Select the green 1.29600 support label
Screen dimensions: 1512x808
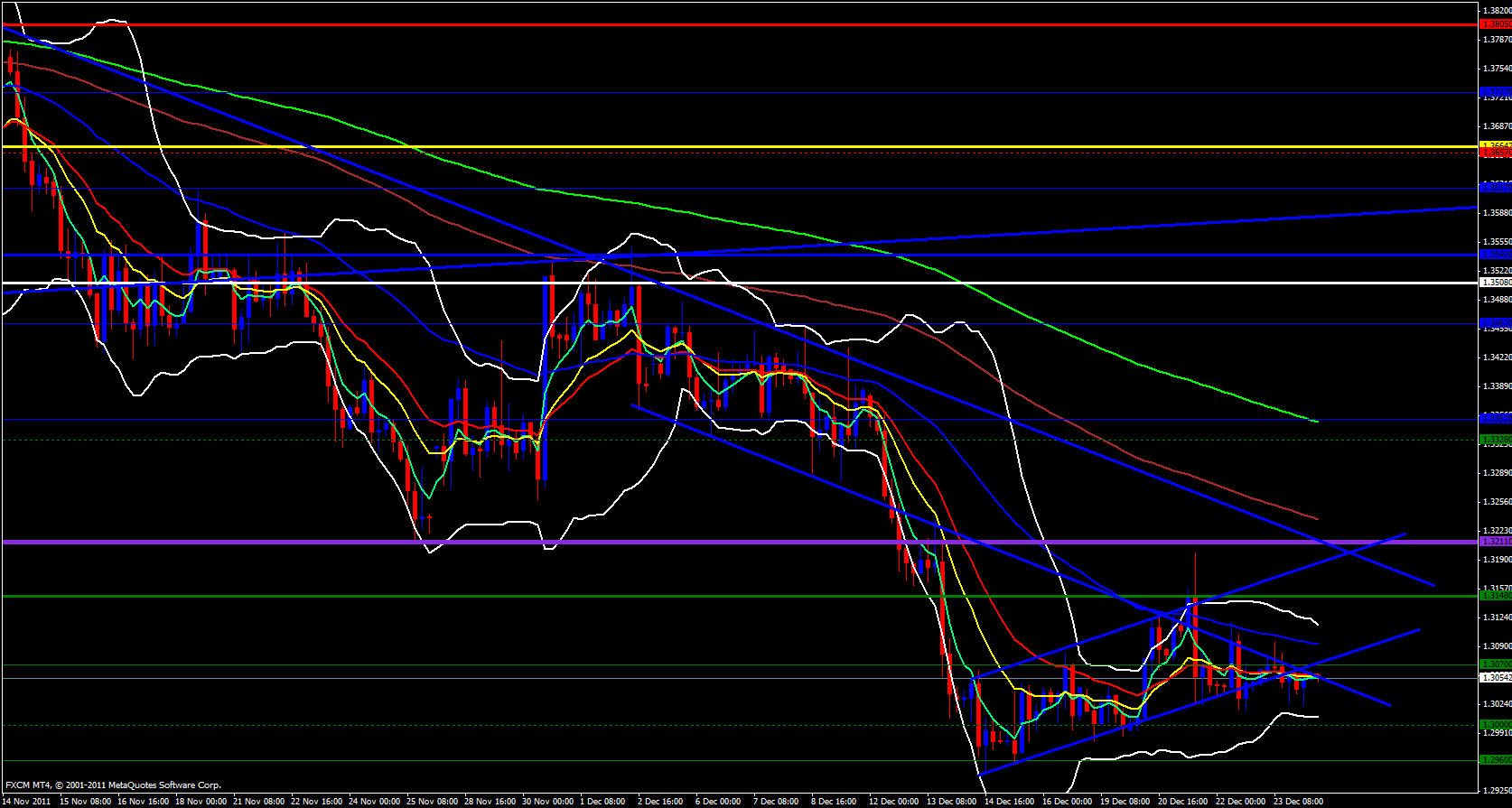point(1495,760)
